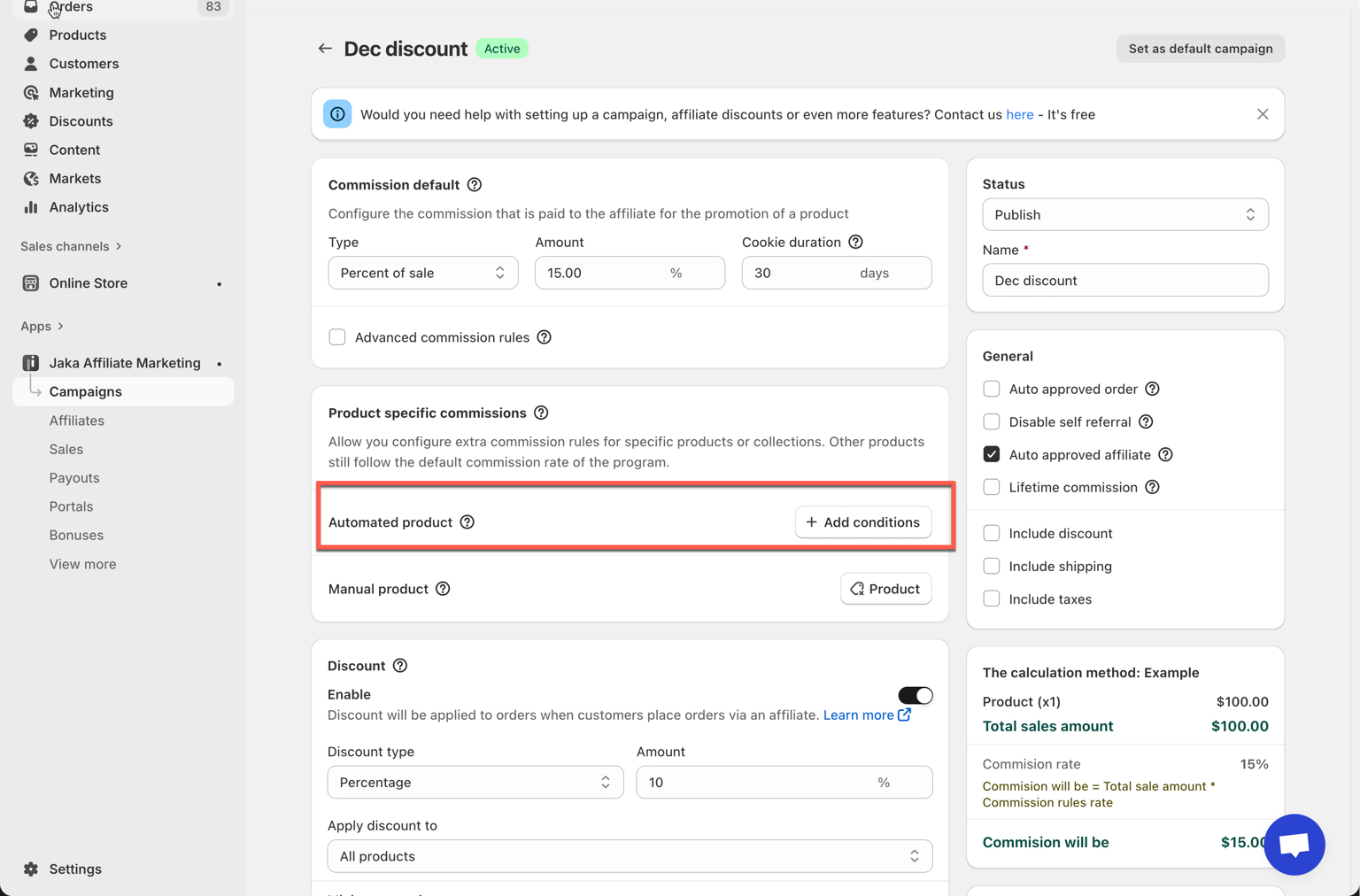Image resolution: width=1360 pixels, height=896 pixels.
Task: Click the Discount section help icon
Action: [400, 666]
